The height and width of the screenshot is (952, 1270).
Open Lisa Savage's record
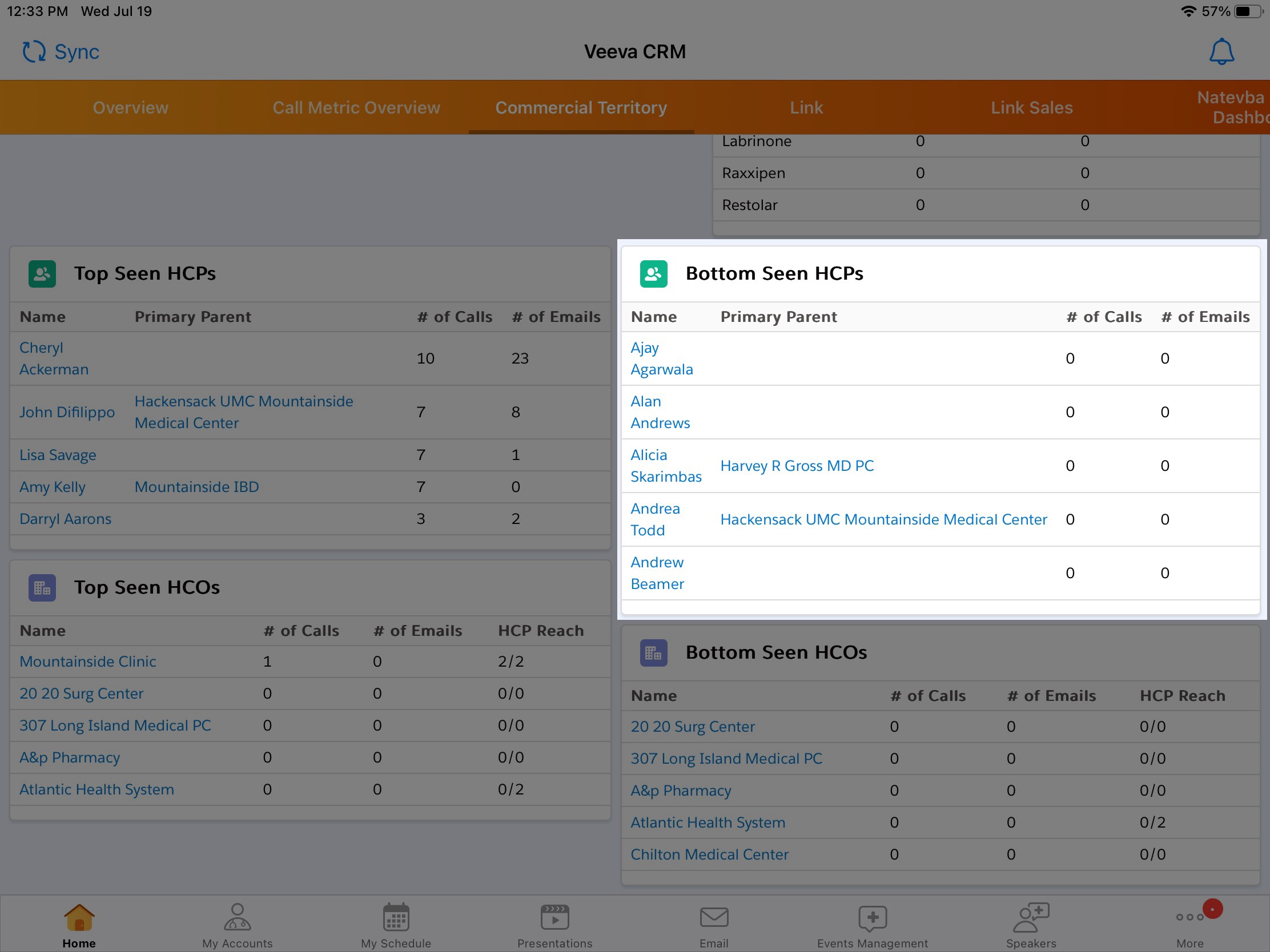(58, 455)
